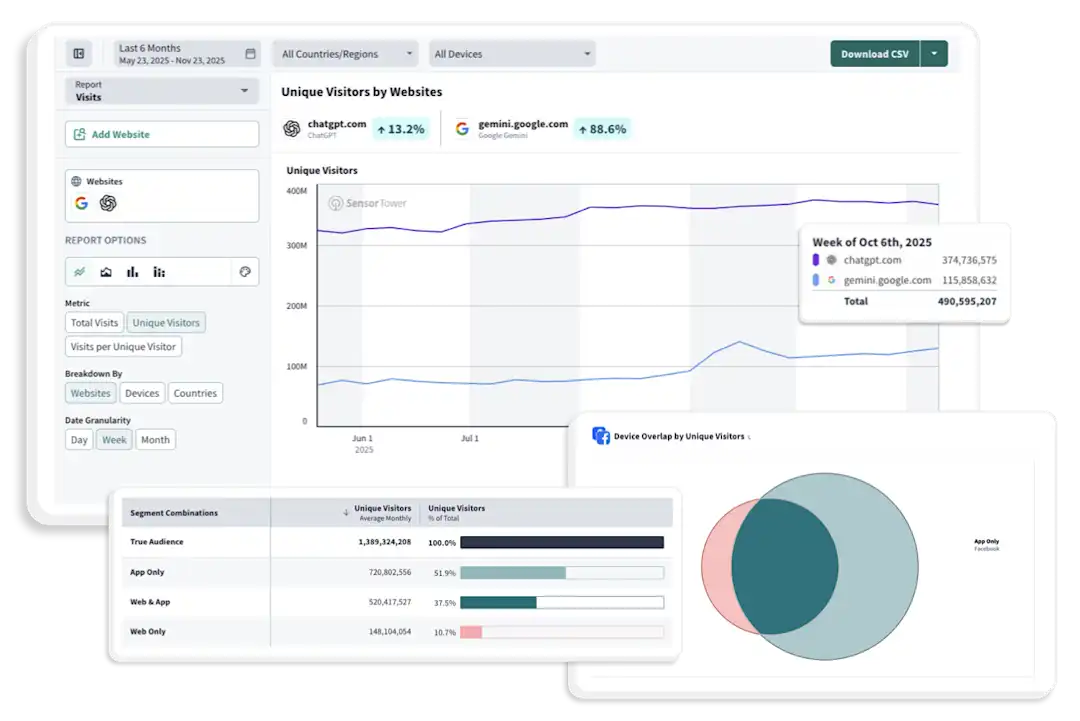
Task: Select the bar chart view icon
Action: (x=132, y=272)
